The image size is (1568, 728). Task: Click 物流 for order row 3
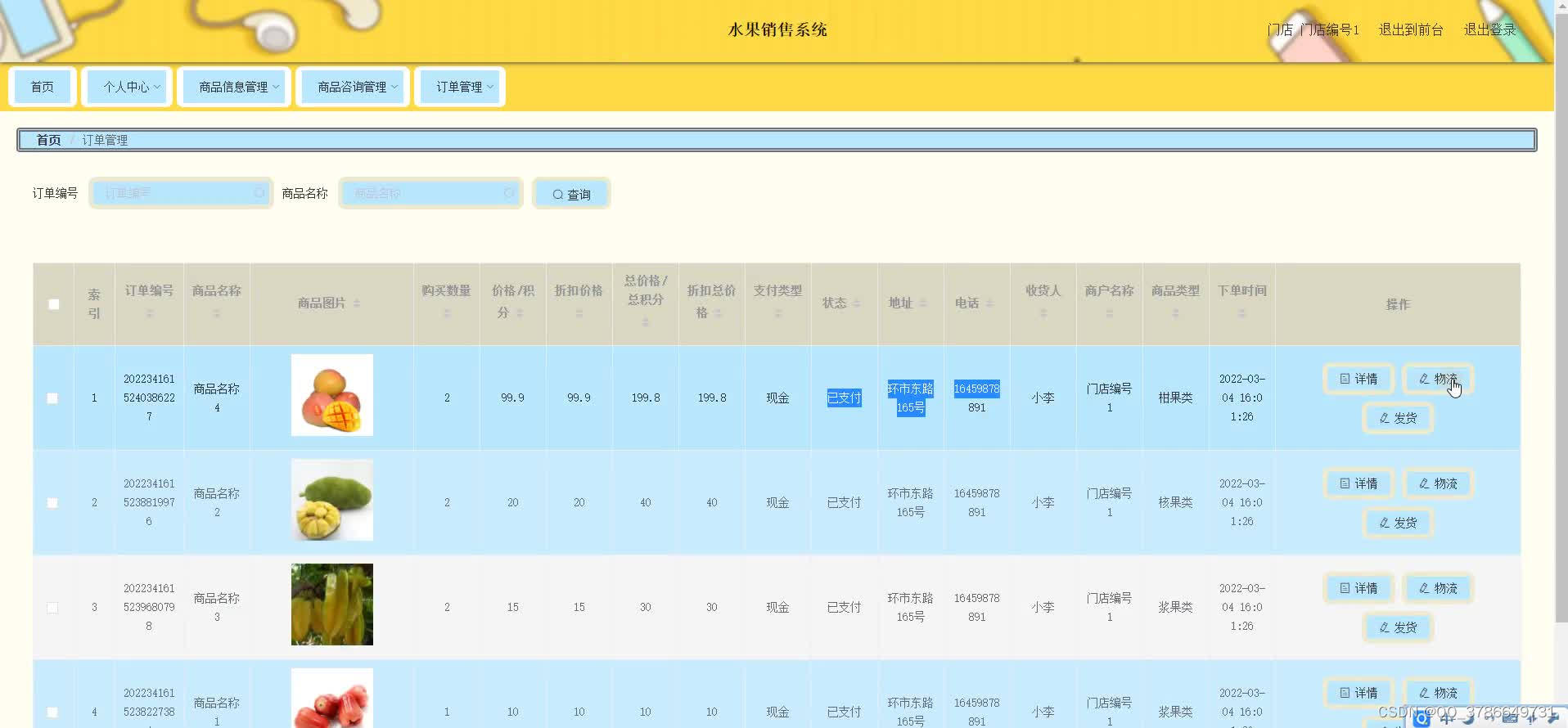[1438, 588]
